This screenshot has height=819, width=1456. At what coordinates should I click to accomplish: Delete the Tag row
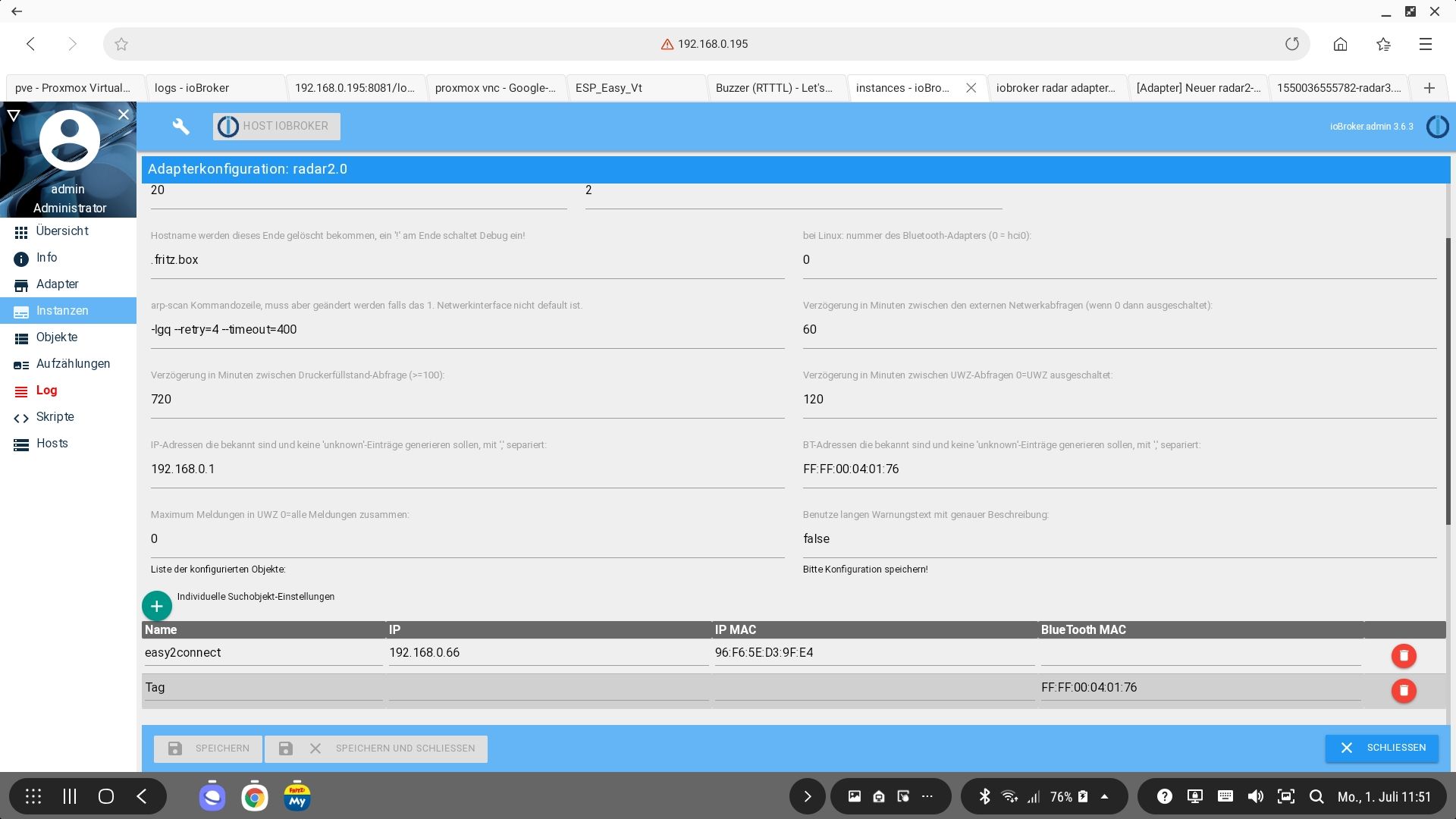coord(1404,691)
